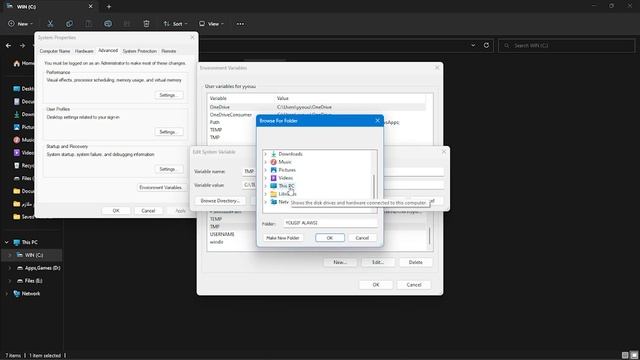Select the Desktop icon in Explorer sidebar

(x=17, y=89)
